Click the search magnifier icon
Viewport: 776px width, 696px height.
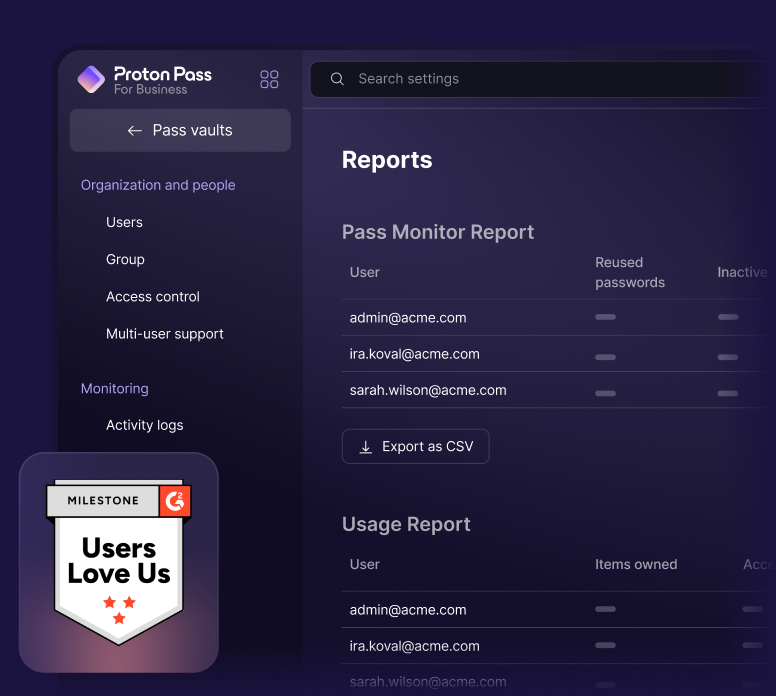coord(337,79)
